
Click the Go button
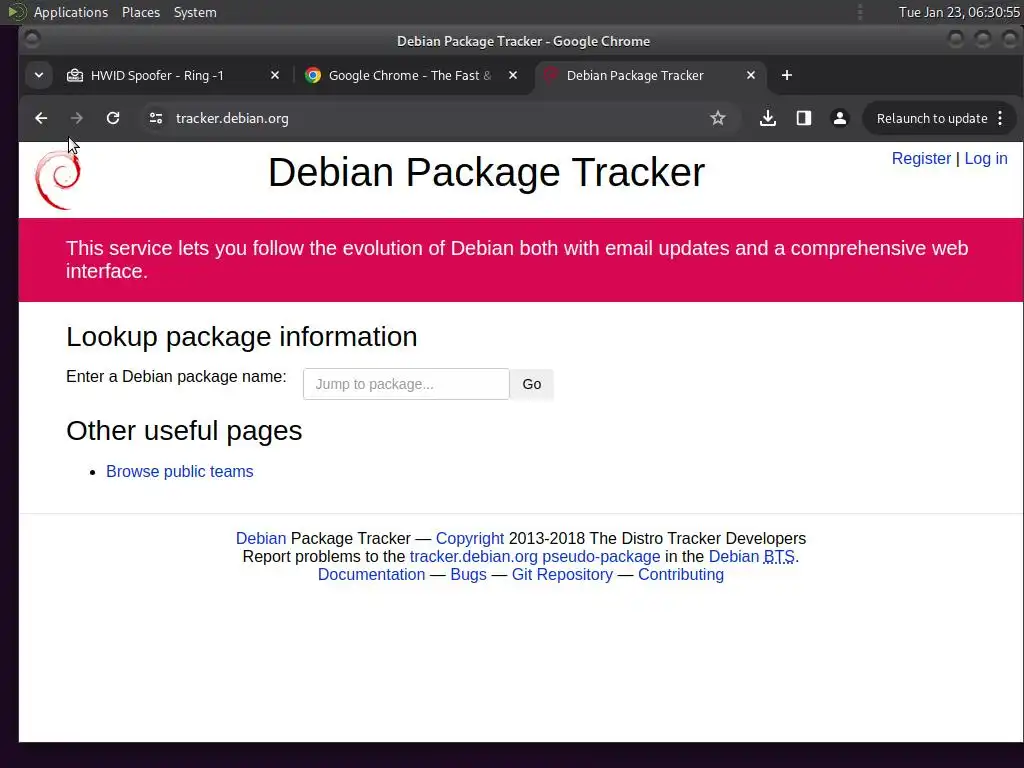[x=532, y=384]
